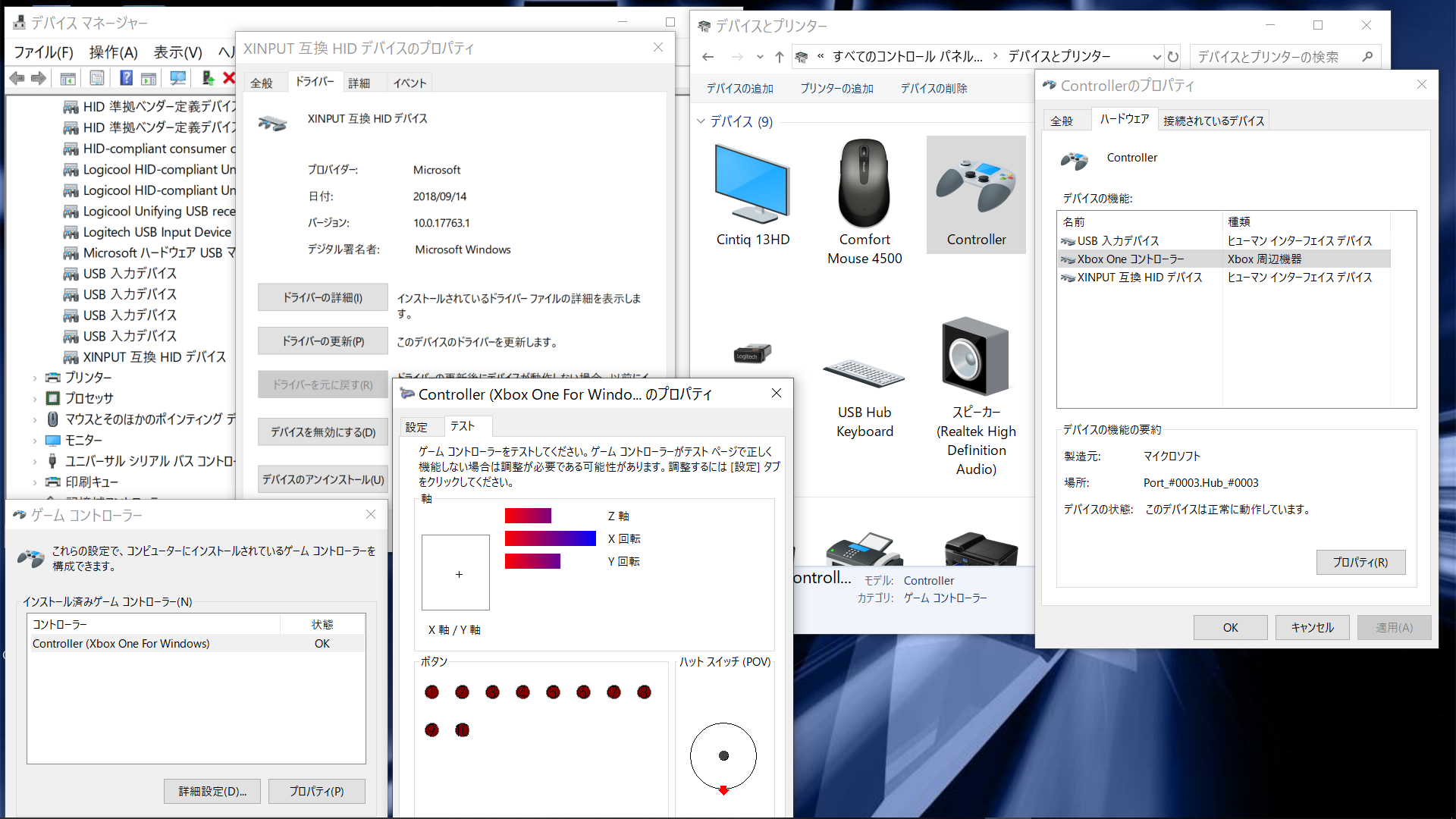Click the X 軸 / Y 軸 crosshair box

(456, 573)
